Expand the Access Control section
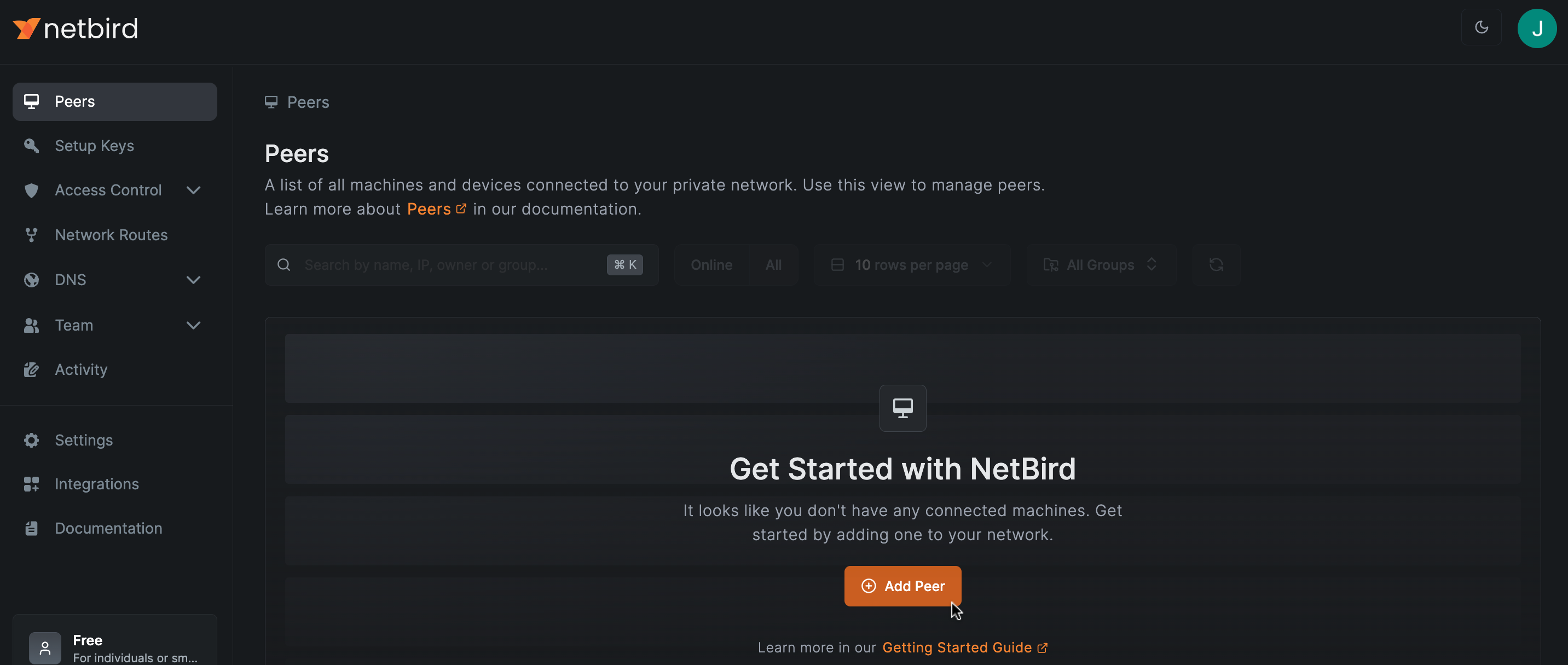This screenshot has width=1568, height=665. [193, 190]
